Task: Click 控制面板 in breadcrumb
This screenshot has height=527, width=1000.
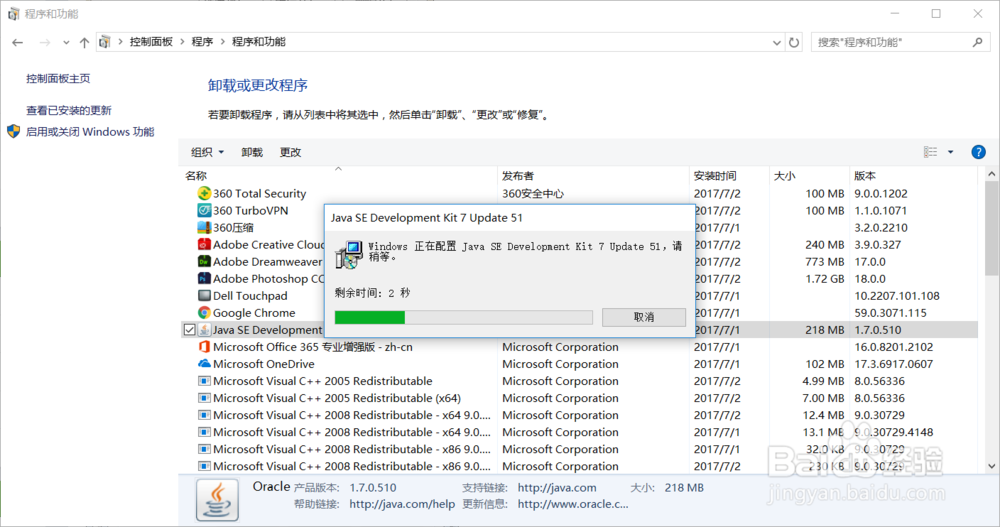Action: pos(151,41)
